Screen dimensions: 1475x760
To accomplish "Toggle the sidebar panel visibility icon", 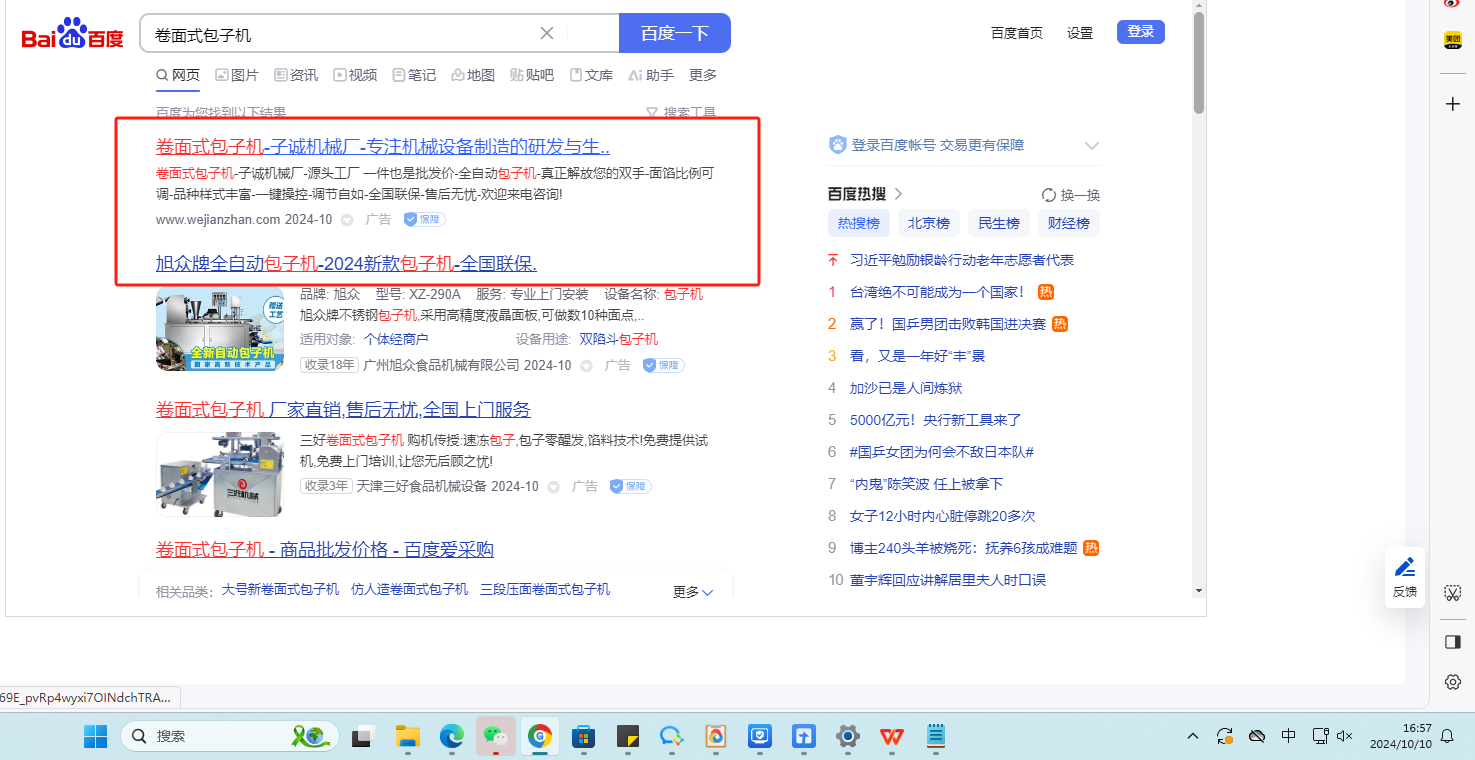I will pos(1453,642).
